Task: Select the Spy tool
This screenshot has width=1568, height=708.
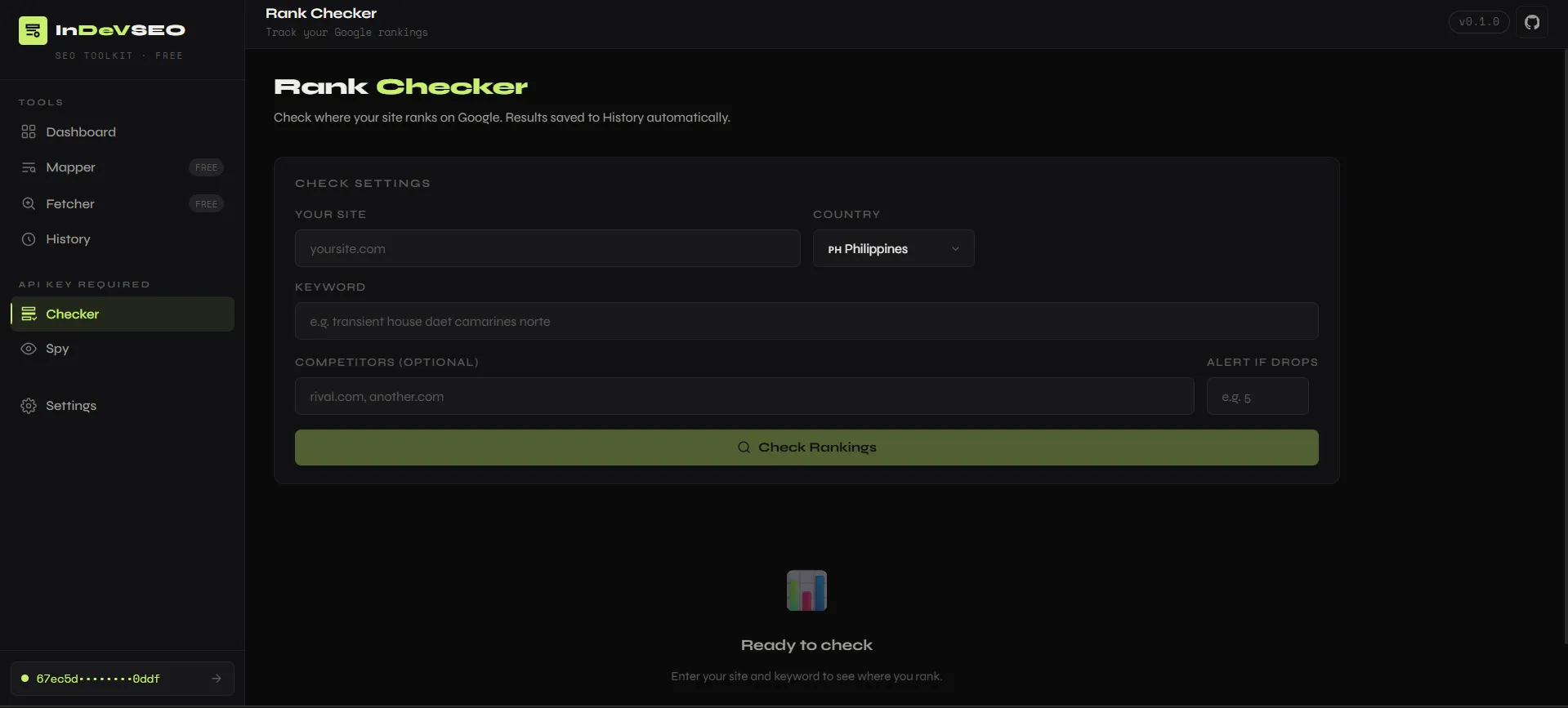Action: click(x=123, y=349)
